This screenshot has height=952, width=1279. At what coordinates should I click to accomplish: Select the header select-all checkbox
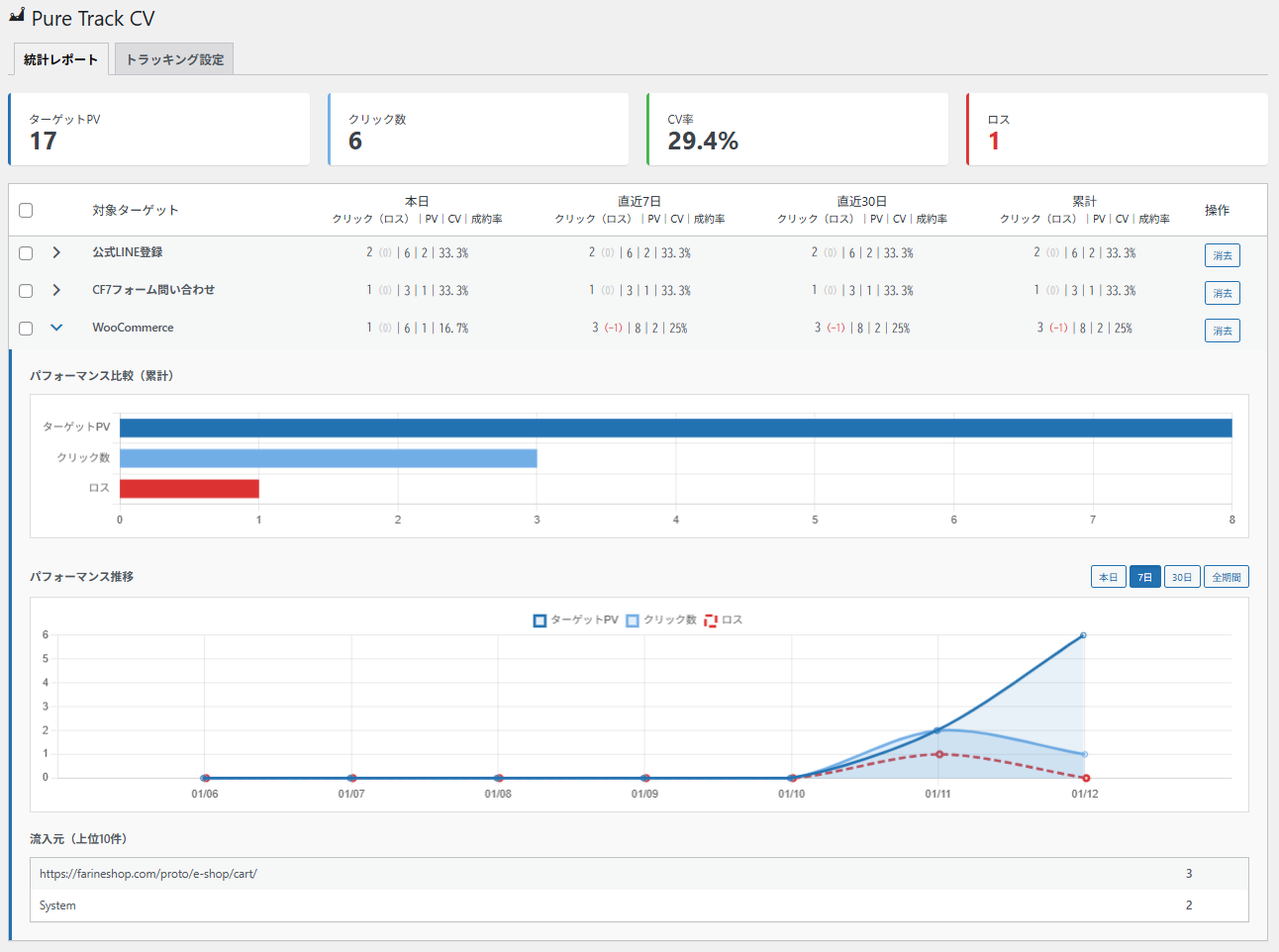point(26,210)
